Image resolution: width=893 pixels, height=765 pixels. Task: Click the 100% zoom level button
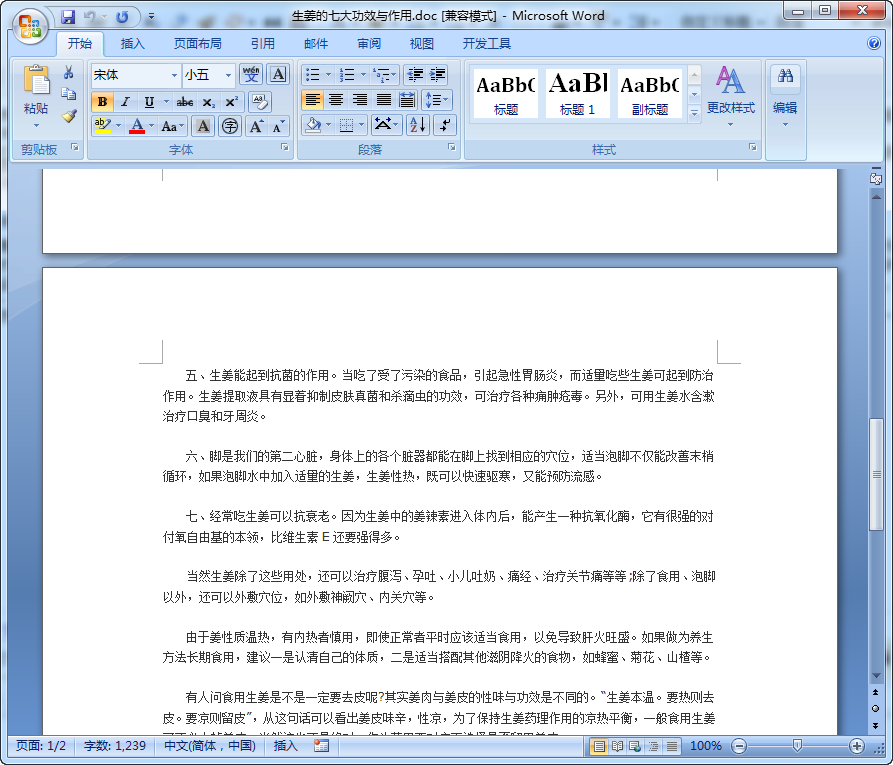706,746
